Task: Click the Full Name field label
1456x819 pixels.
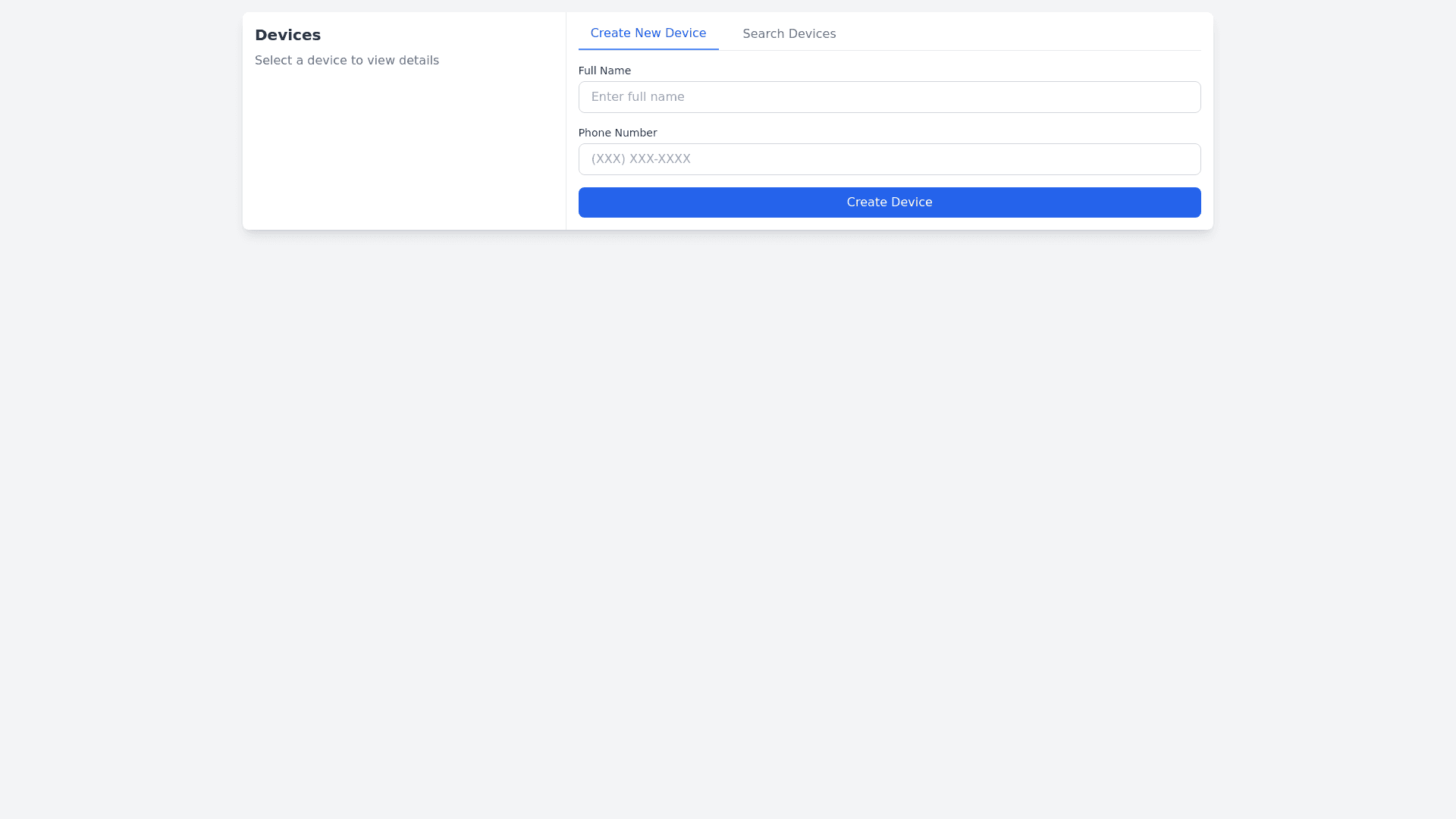Action: point(604,71)
